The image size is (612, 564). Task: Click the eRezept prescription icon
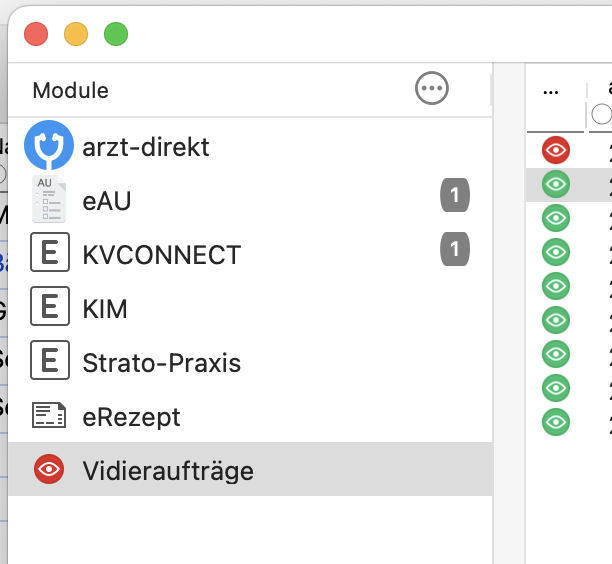click(49, 415)
